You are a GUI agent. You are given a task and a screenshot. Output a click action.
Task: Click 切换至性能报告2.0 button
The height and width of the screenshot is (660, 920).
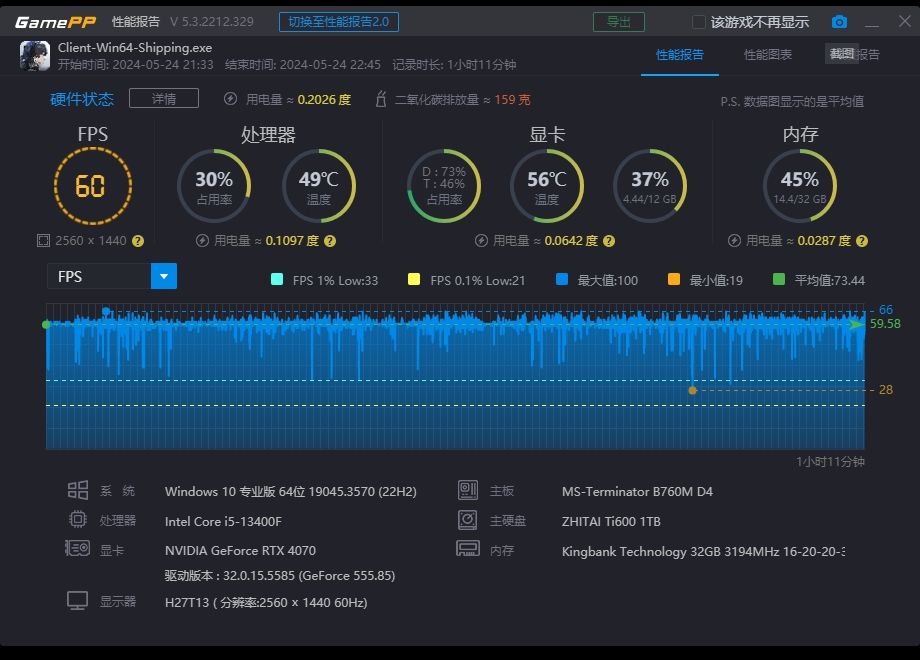(x=339, y=22)
